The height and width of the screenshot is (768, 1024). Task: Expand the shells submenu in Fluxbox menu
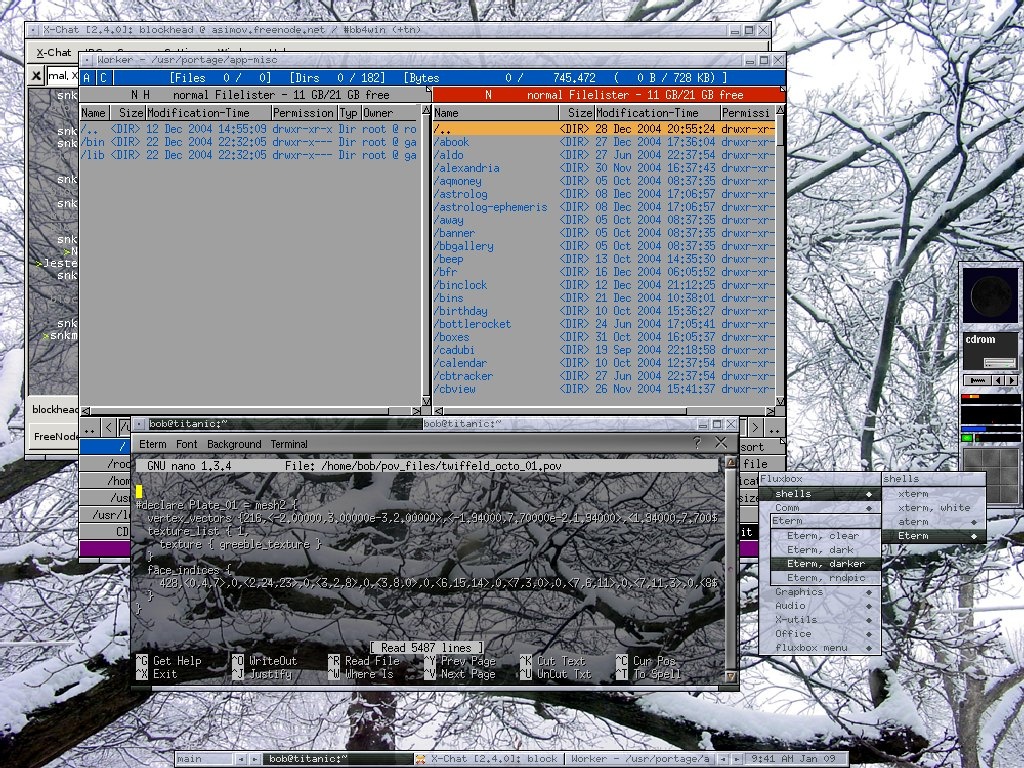[x=820, y=494]
